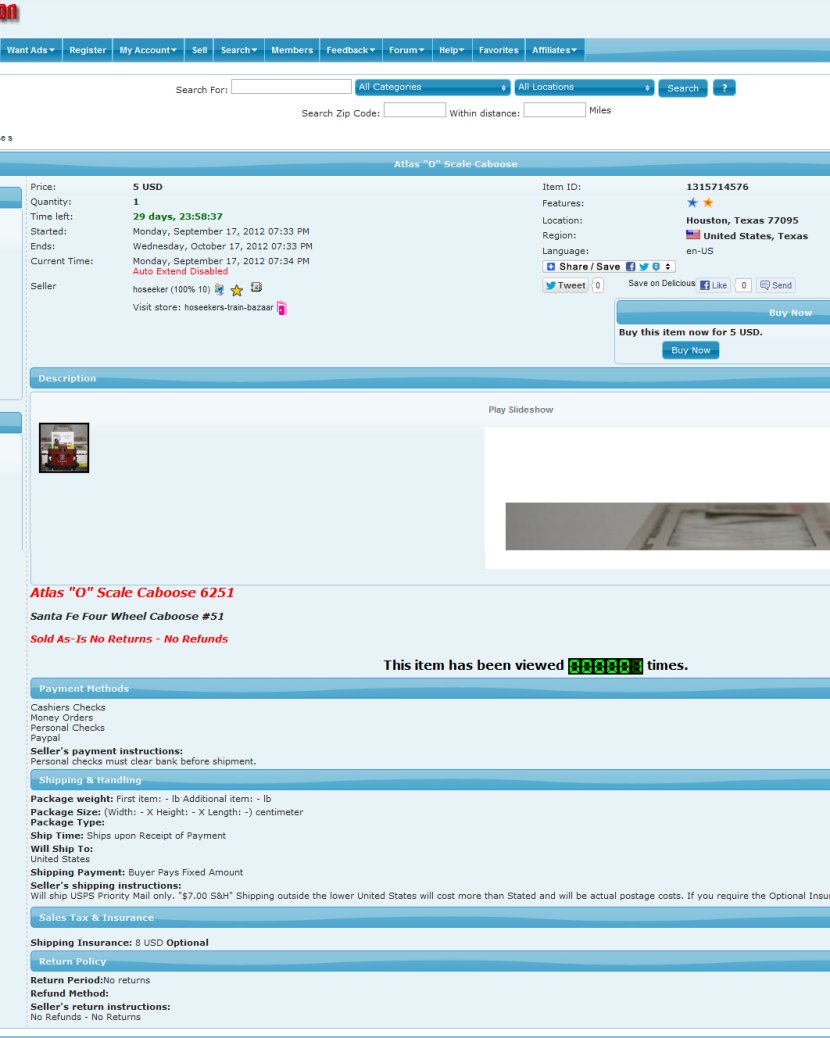This screenshot has height=1038, width=830.
Task: Click the seller's ID card icon
Action: (256, 287)
